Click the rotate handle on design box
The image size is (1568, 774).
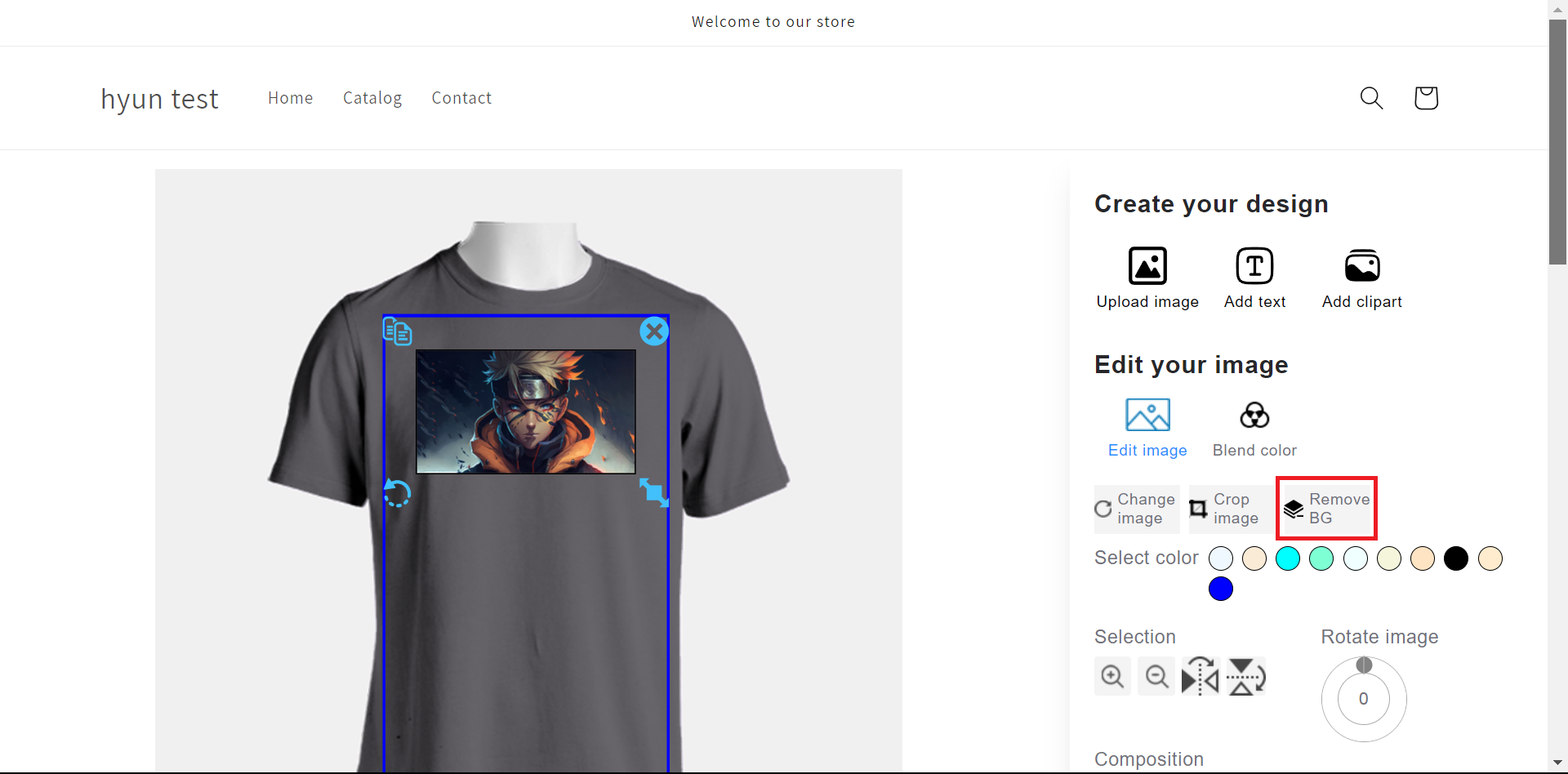[397, 493]
